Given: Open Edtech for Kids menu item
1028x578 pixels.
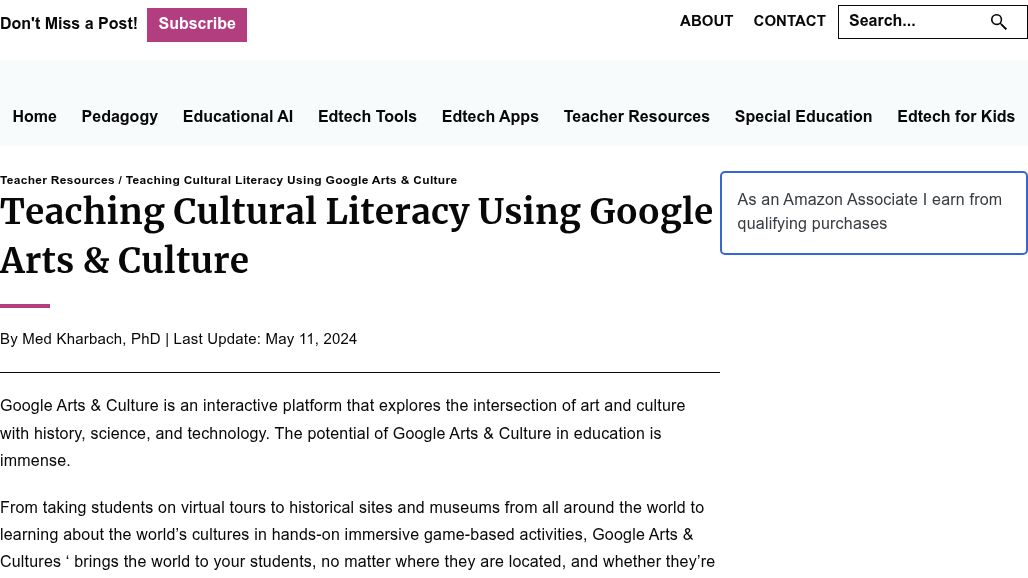Looking at the screenshot, I should (955, 116).
